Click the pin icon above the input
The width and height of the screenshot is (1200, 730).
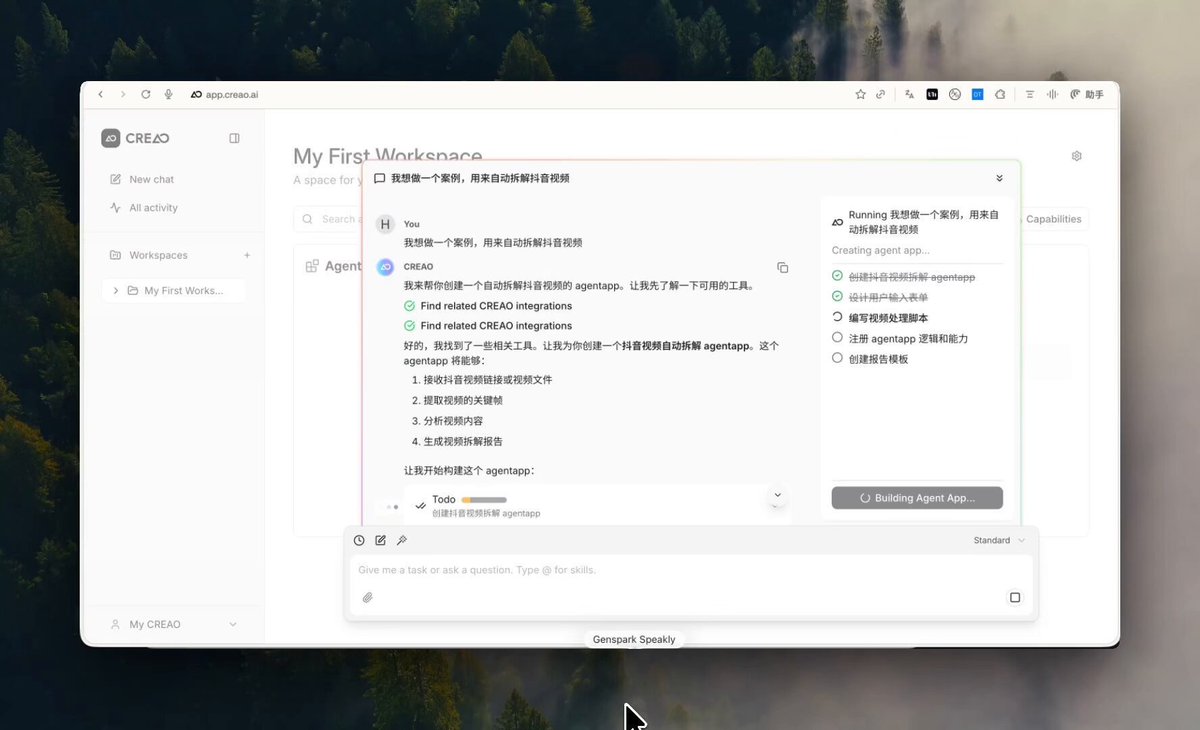point(401,540)
